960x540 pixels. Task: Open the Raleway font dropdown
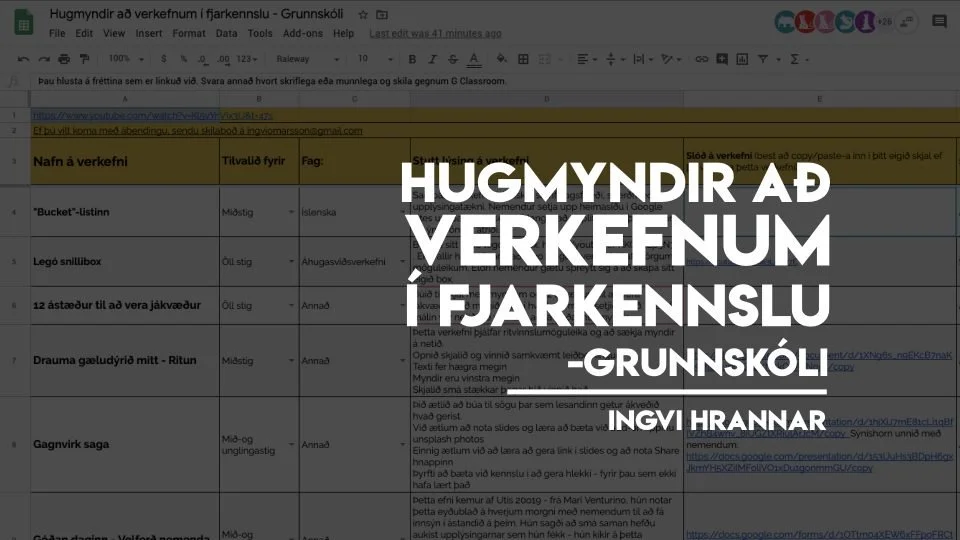click(307, 59)
